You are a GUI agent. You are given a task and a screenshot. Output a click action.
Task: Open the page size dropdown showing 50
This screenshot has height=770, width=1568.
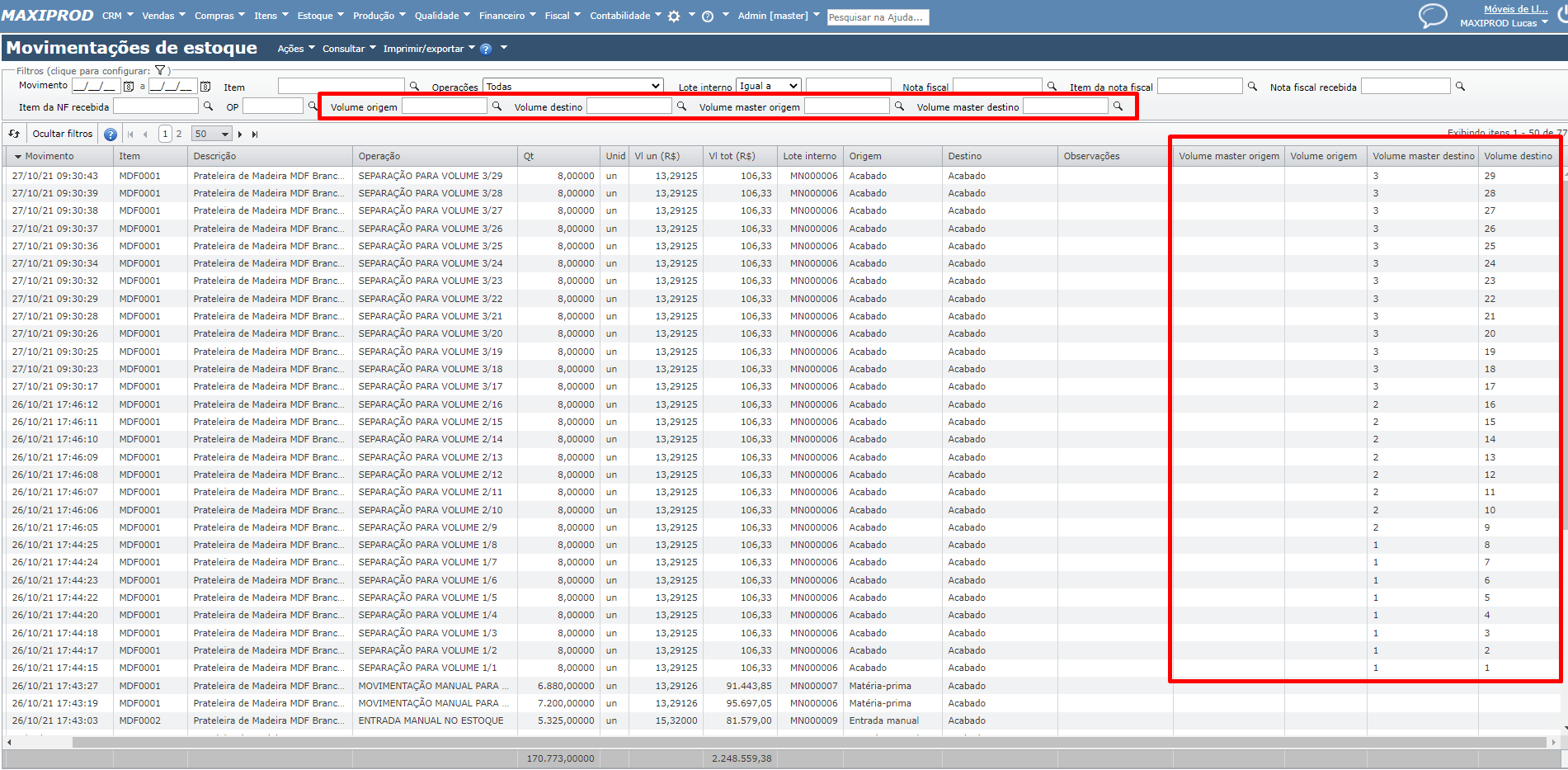[x=212, y=134]
